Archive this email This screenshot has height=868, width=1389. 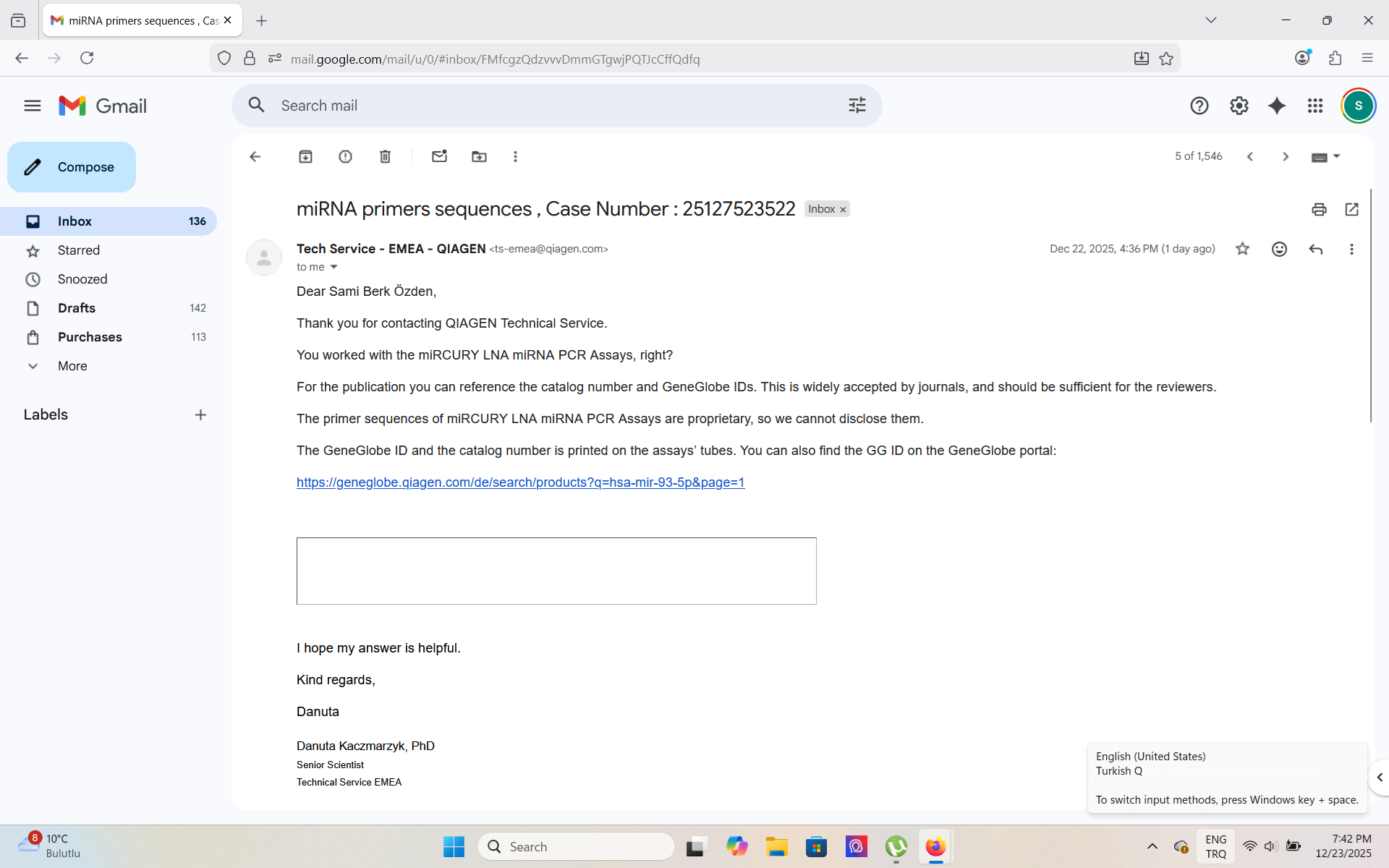[305, 156]
